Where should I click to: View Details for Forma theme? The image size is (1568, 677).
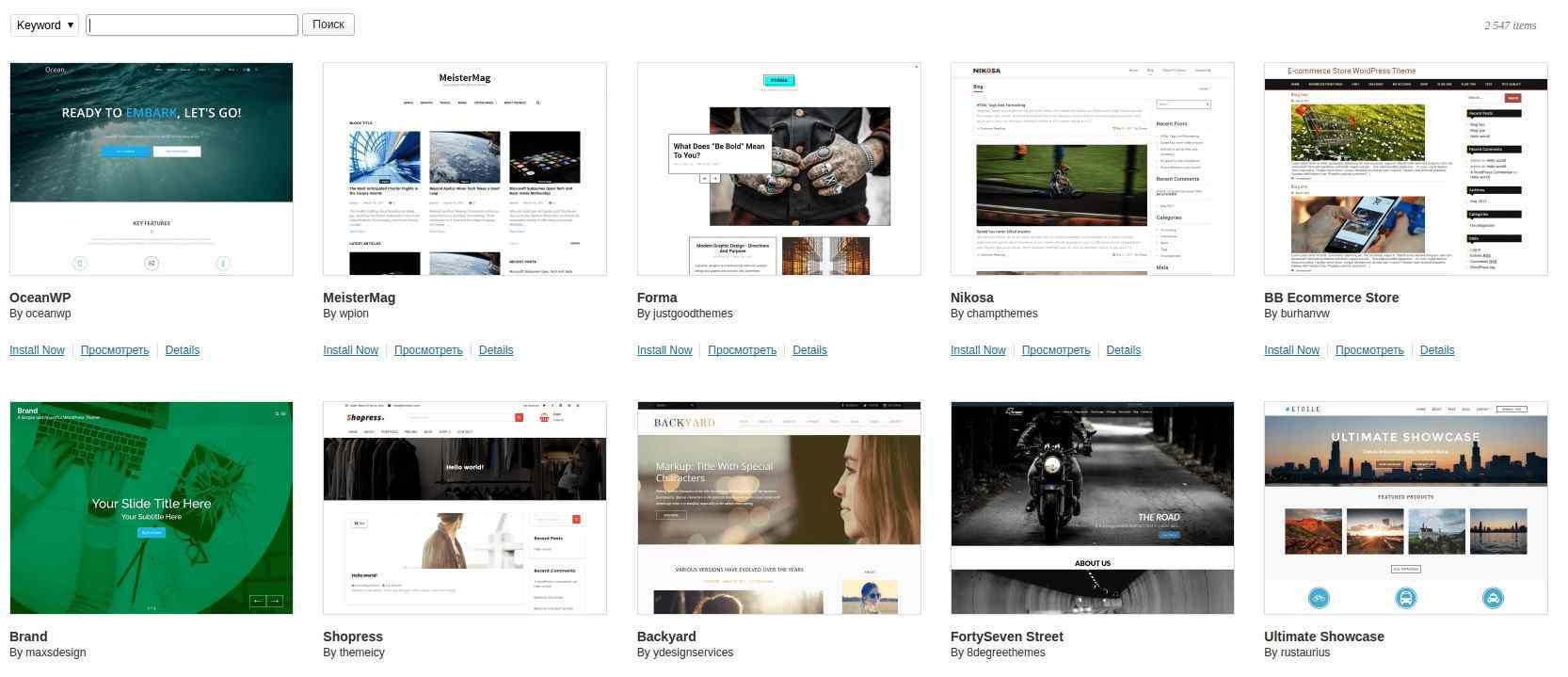tap(809, 350)
